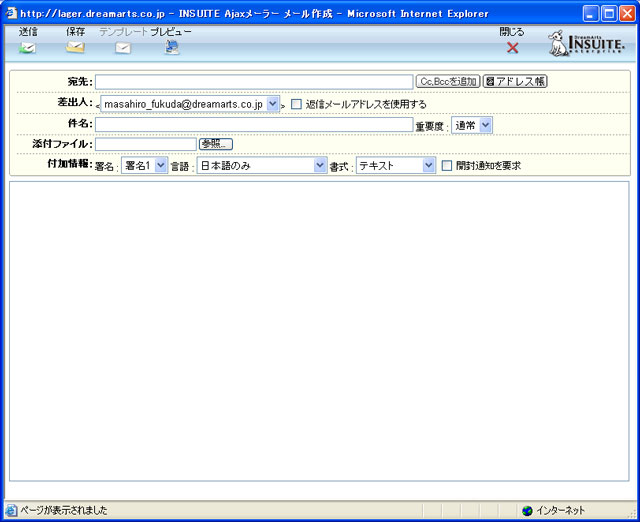This screenshot has width=640, height=522.
Task: Minimize the Internet Explorer window
Action: pos(590,14)
